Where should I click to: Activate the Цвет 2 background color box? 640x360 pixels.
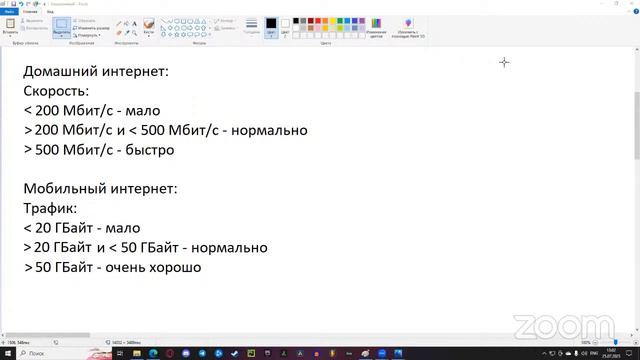click(x=285, y=27)
